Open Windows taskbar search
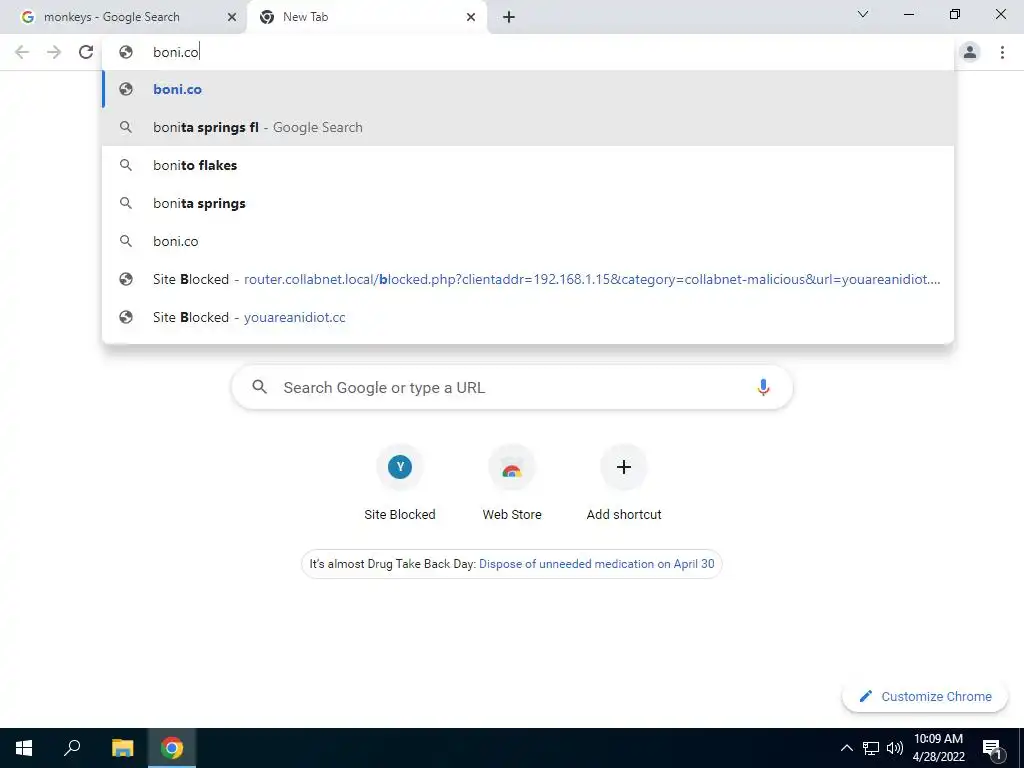This screenshot has width=1024, height=768. click(x=72, y=748)
